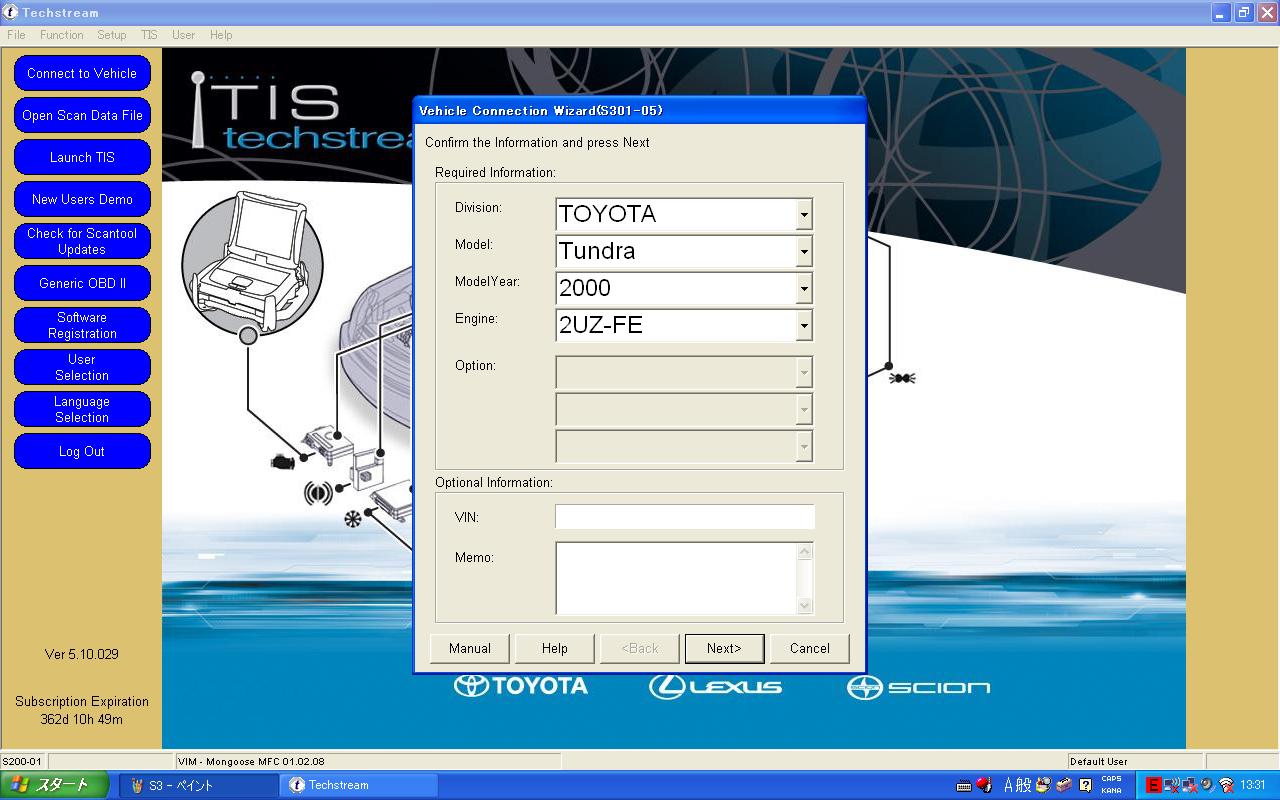Viewport: 1280px width, 800px height.
Task: Click Check for Scantool Updates
Action: pos(82,241)
